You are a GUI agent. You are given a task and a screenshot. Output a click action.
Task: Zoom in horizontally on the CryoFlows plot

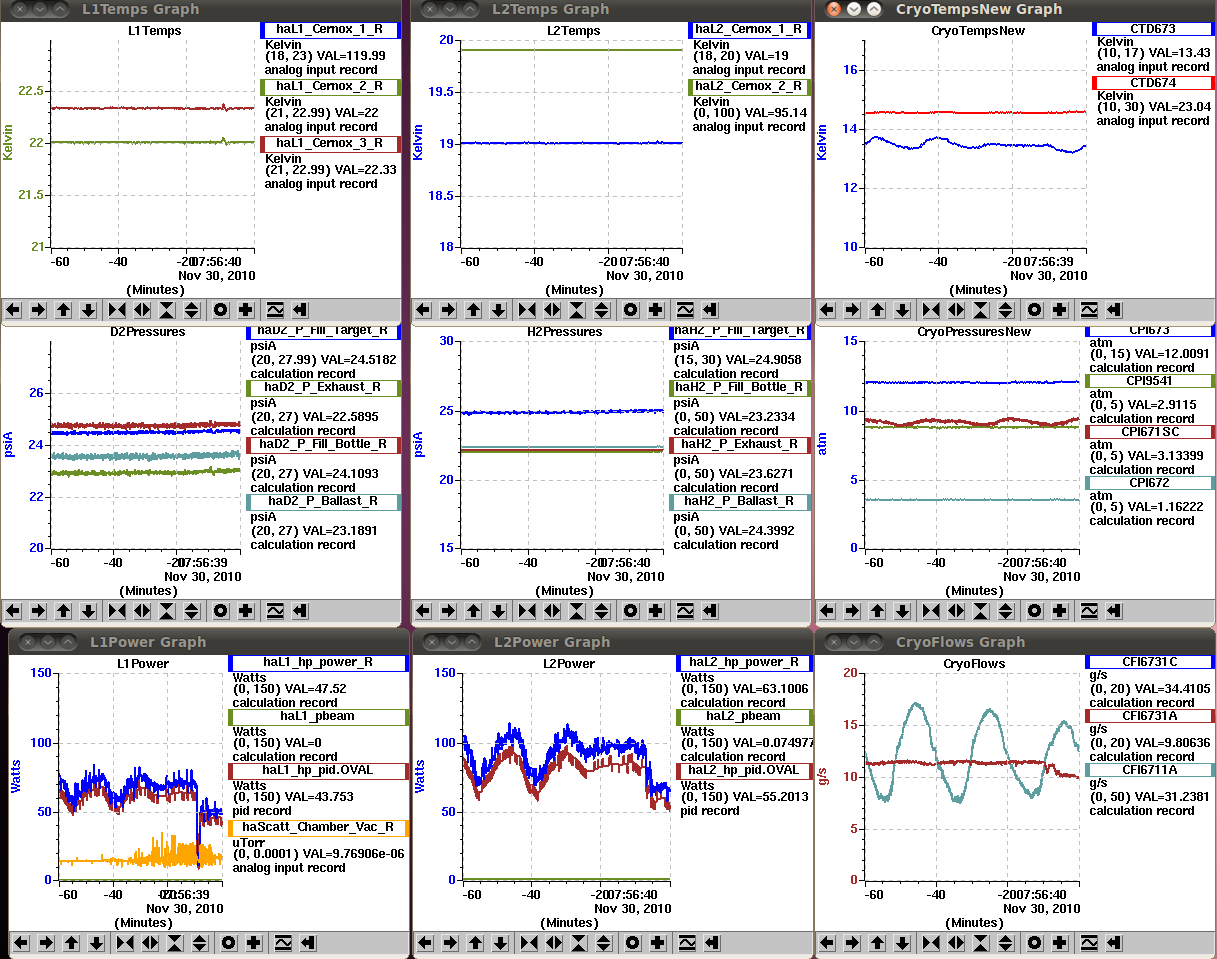pyautogui.click(x=931, y=942)
